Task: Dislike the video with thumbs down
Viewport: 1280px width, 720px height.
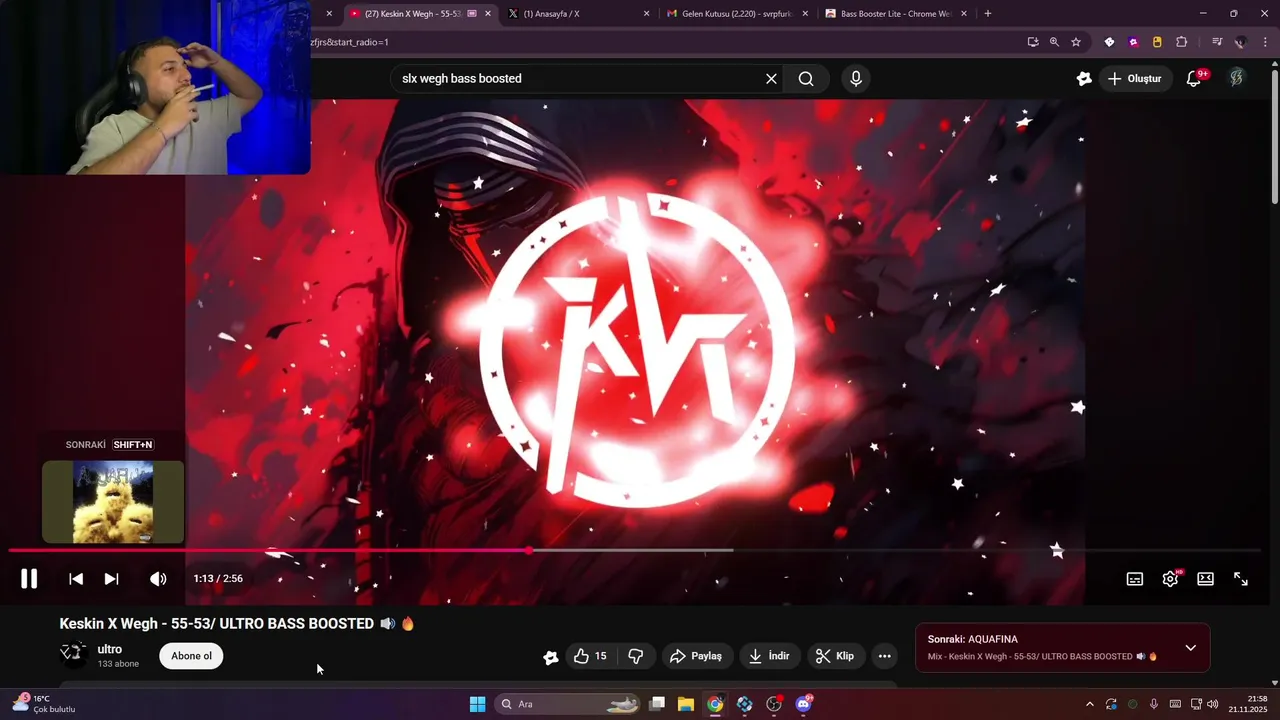Action: pyautogui.click(x=635, y=656)
